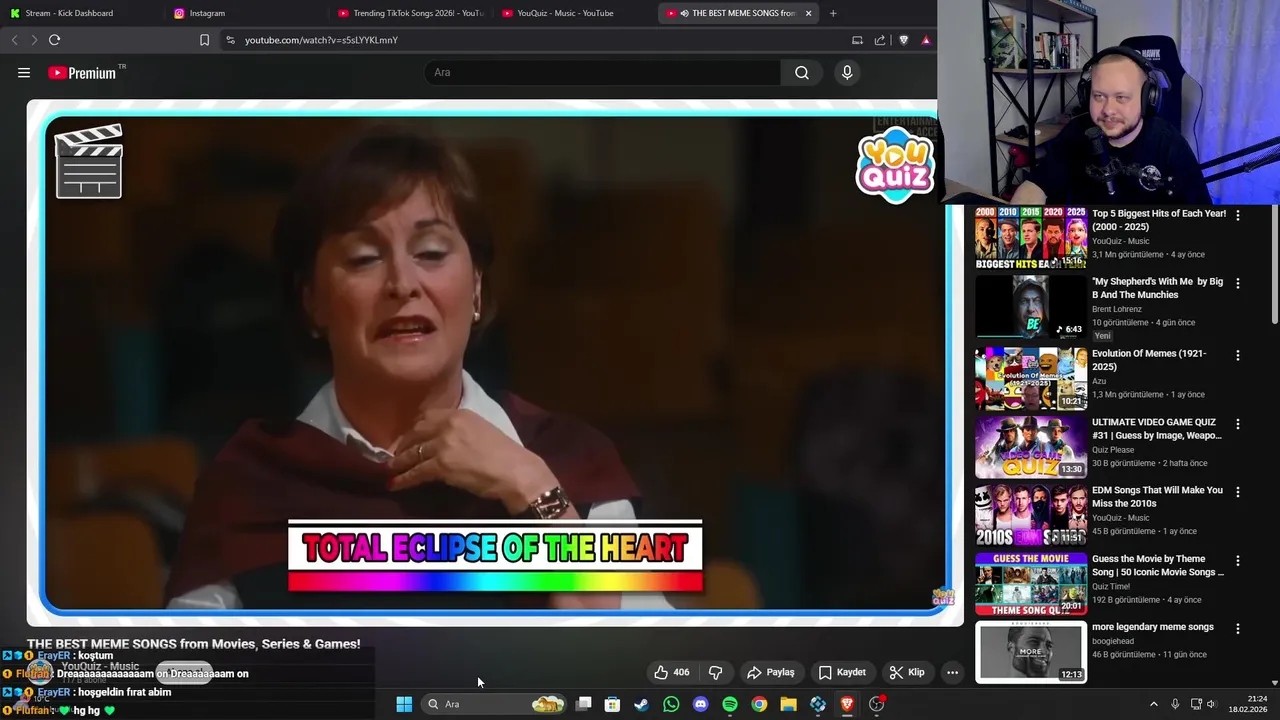Click the Windows taskbar search box
1280x720 pixels.
(494, 704)
